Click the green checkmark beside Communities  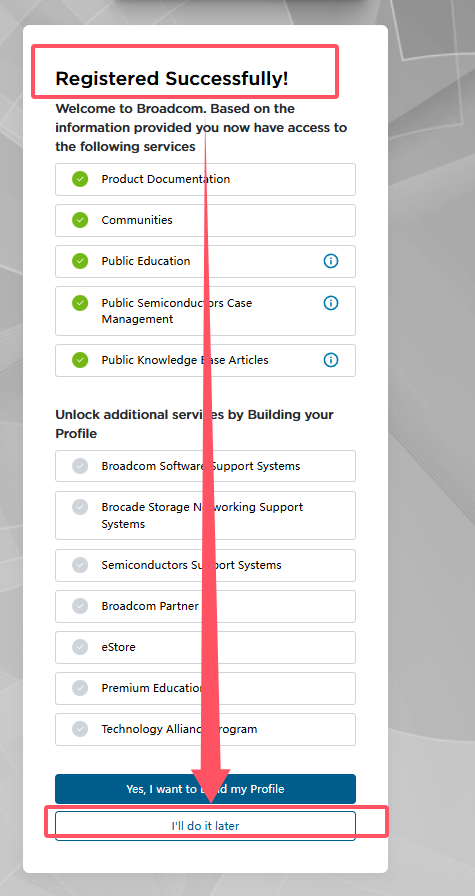pos(80,220)
